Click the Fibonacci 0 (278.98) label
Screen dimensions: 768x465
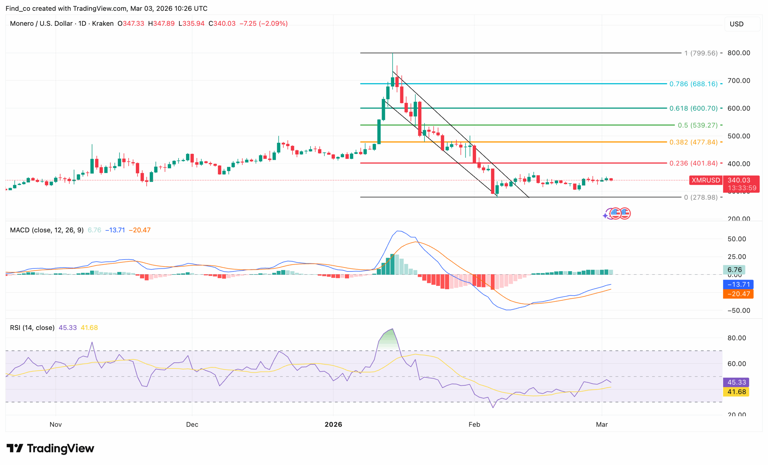[x=700, y=197]
